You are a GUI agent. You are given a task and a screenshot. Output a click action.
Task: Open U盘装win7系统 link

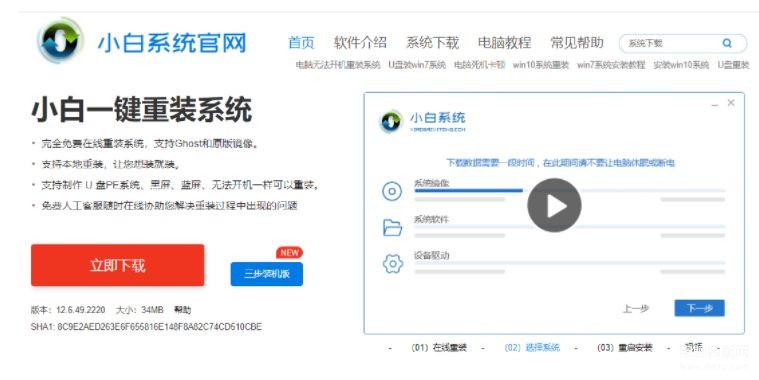coord(417,65)
